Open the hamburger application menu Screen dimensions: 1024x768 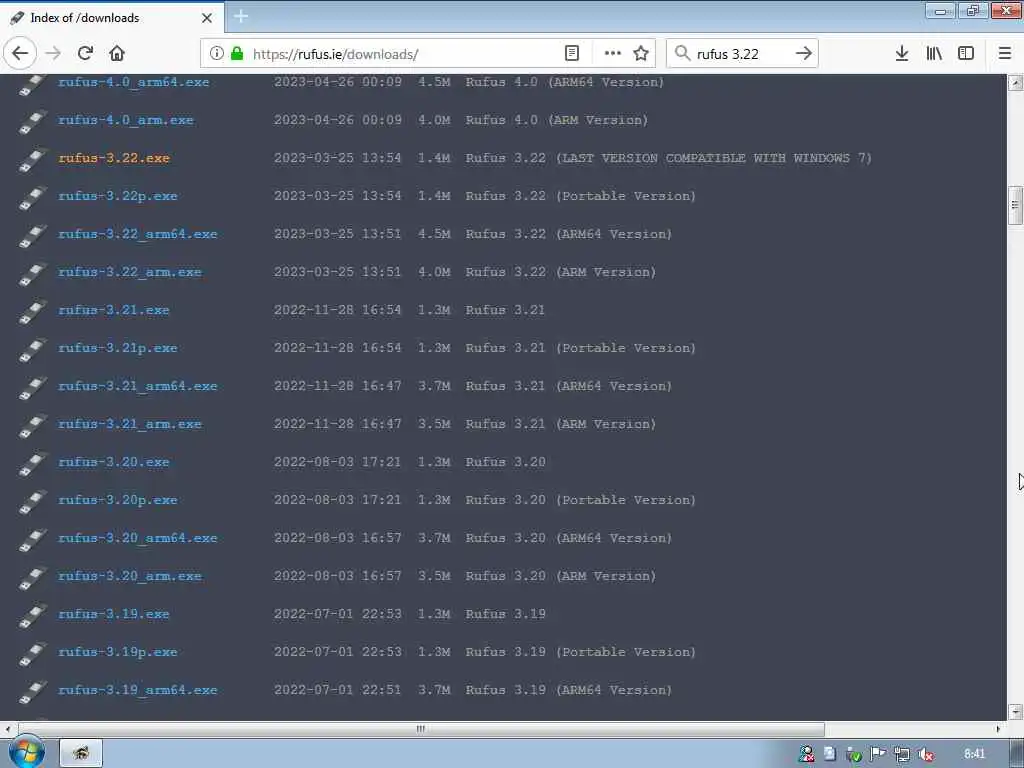click(1005, 54)
